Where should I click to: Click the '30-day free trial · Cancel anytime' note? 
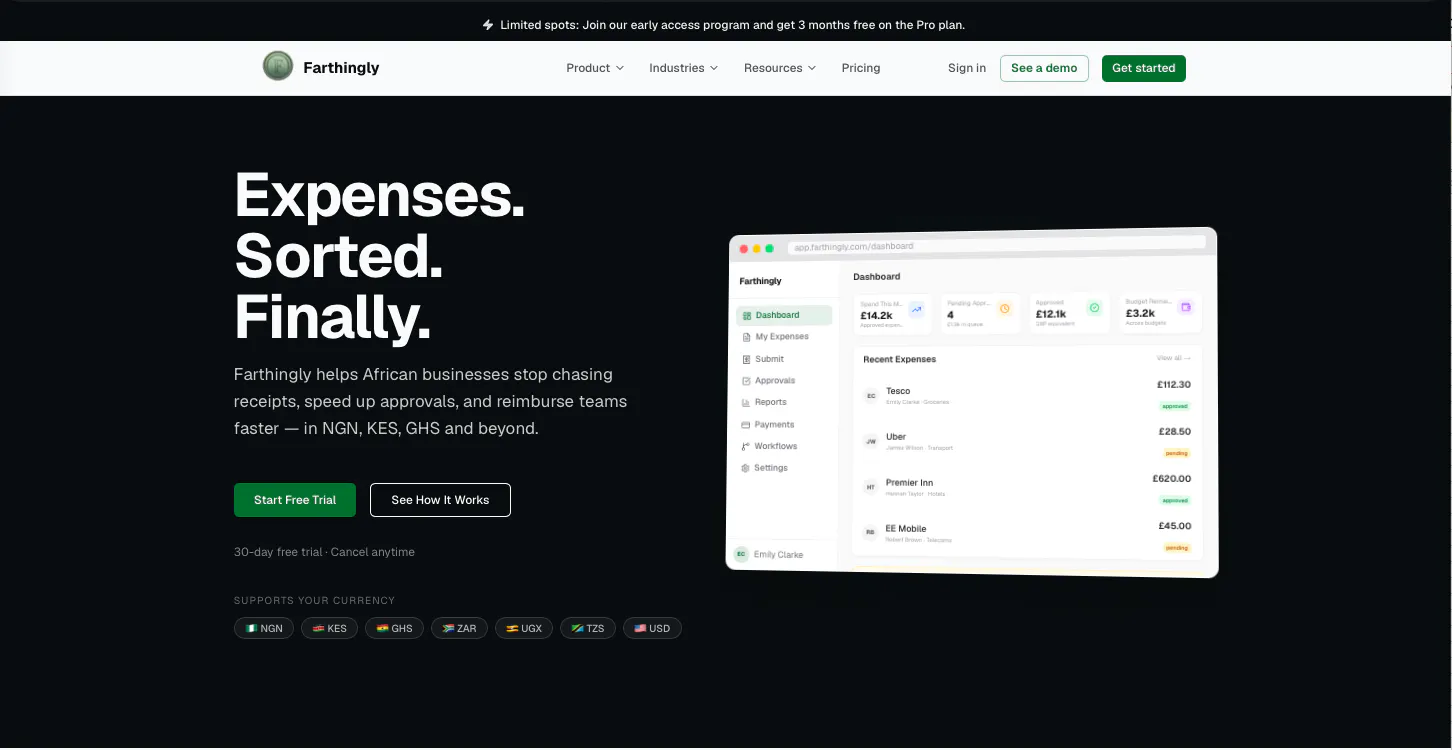click(x=324, y=552)
